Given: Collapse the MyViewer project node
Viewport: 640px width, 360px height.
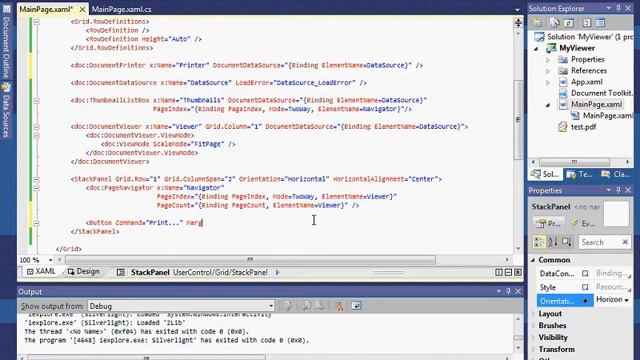Looking at the screenshot, I should tap(537, 49).
